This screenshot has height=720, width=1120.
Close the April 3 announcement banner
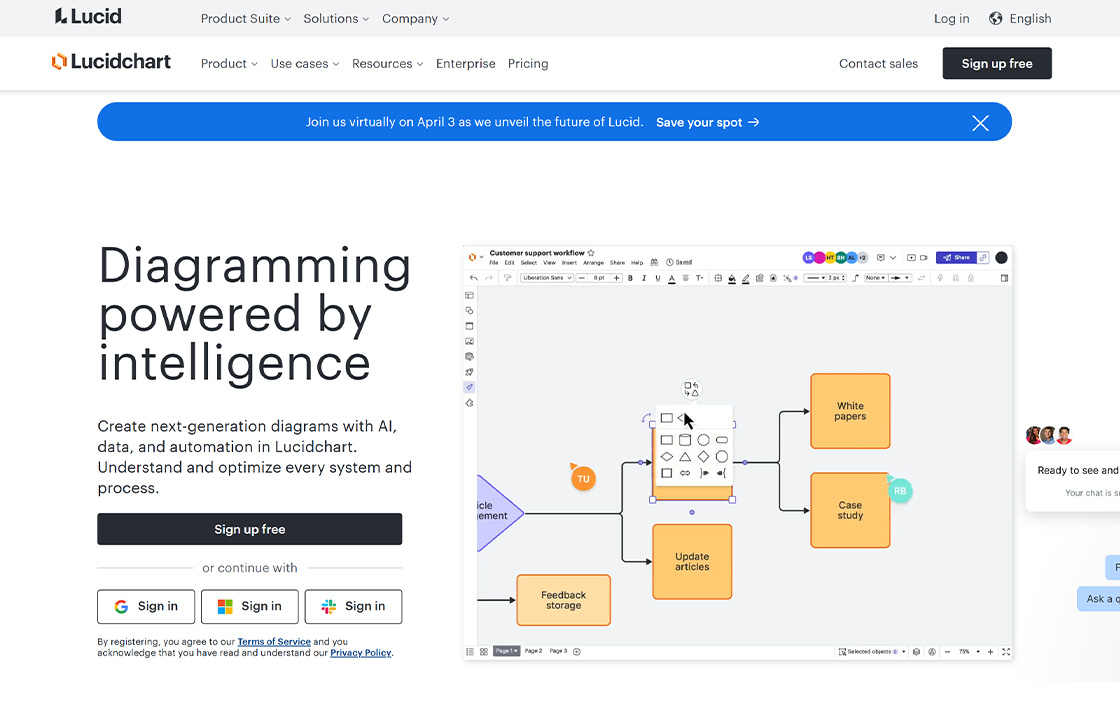[980, 123]
